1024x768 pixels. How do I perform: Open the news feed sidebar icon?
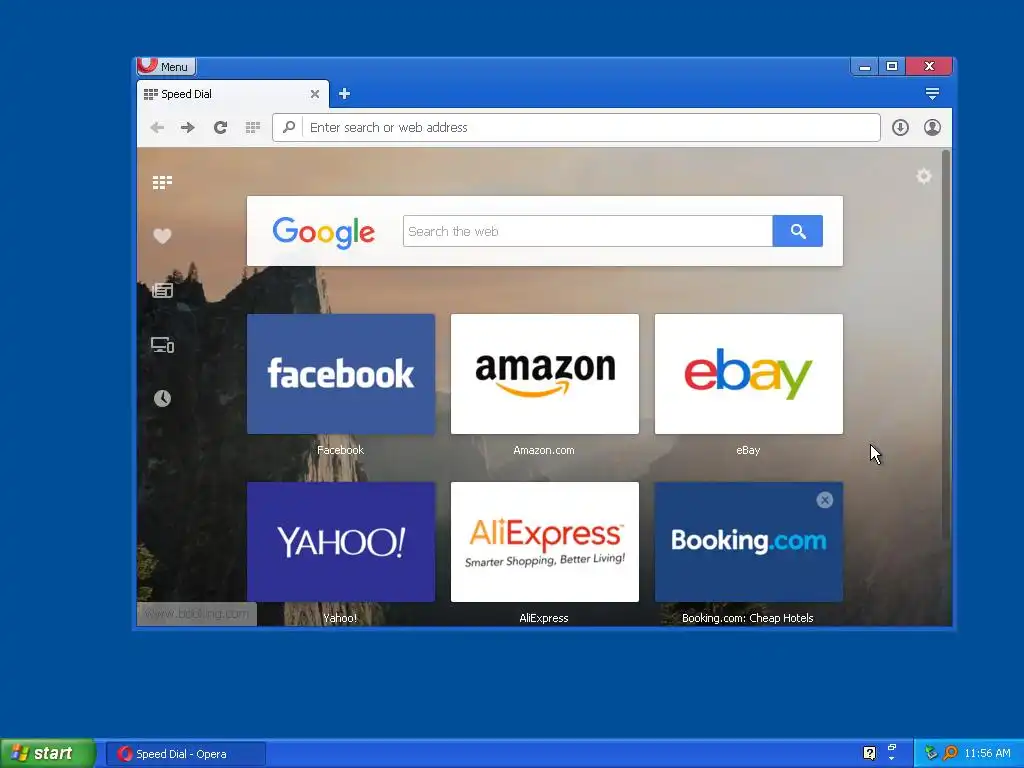[162, 290]
